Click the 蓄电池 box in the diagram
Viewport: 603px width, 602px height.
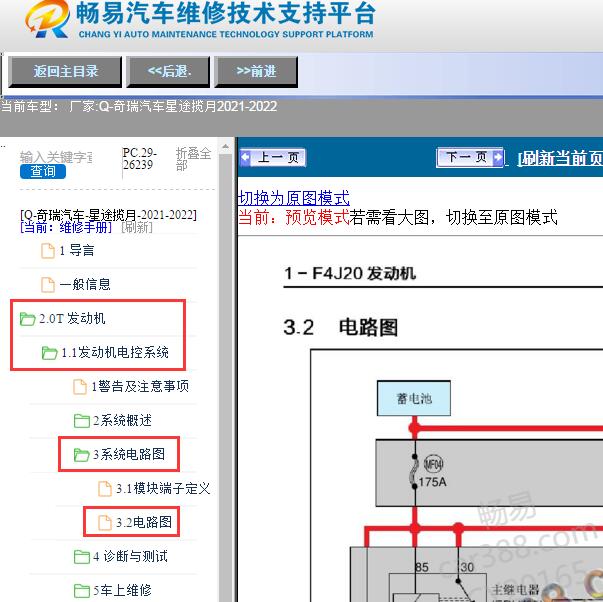(x=414, y=398)
